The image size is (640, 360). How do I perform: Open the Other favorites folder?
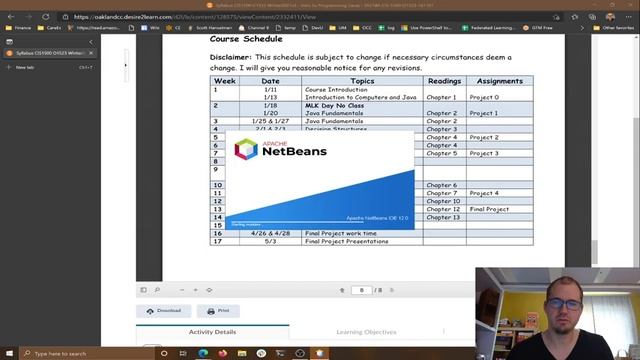pyautogui.click(x=614, y=28)
